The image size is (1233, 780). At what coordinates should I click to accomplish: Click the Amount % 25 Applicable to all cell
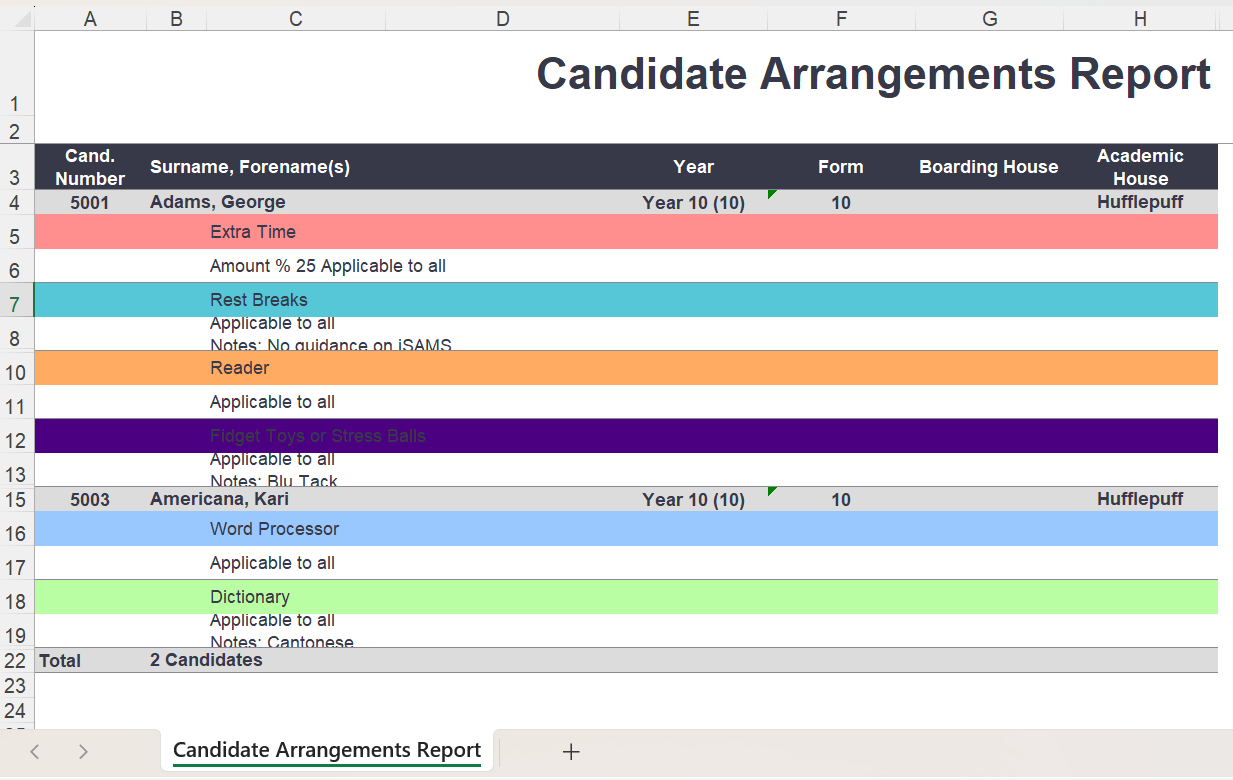point(328,266)
